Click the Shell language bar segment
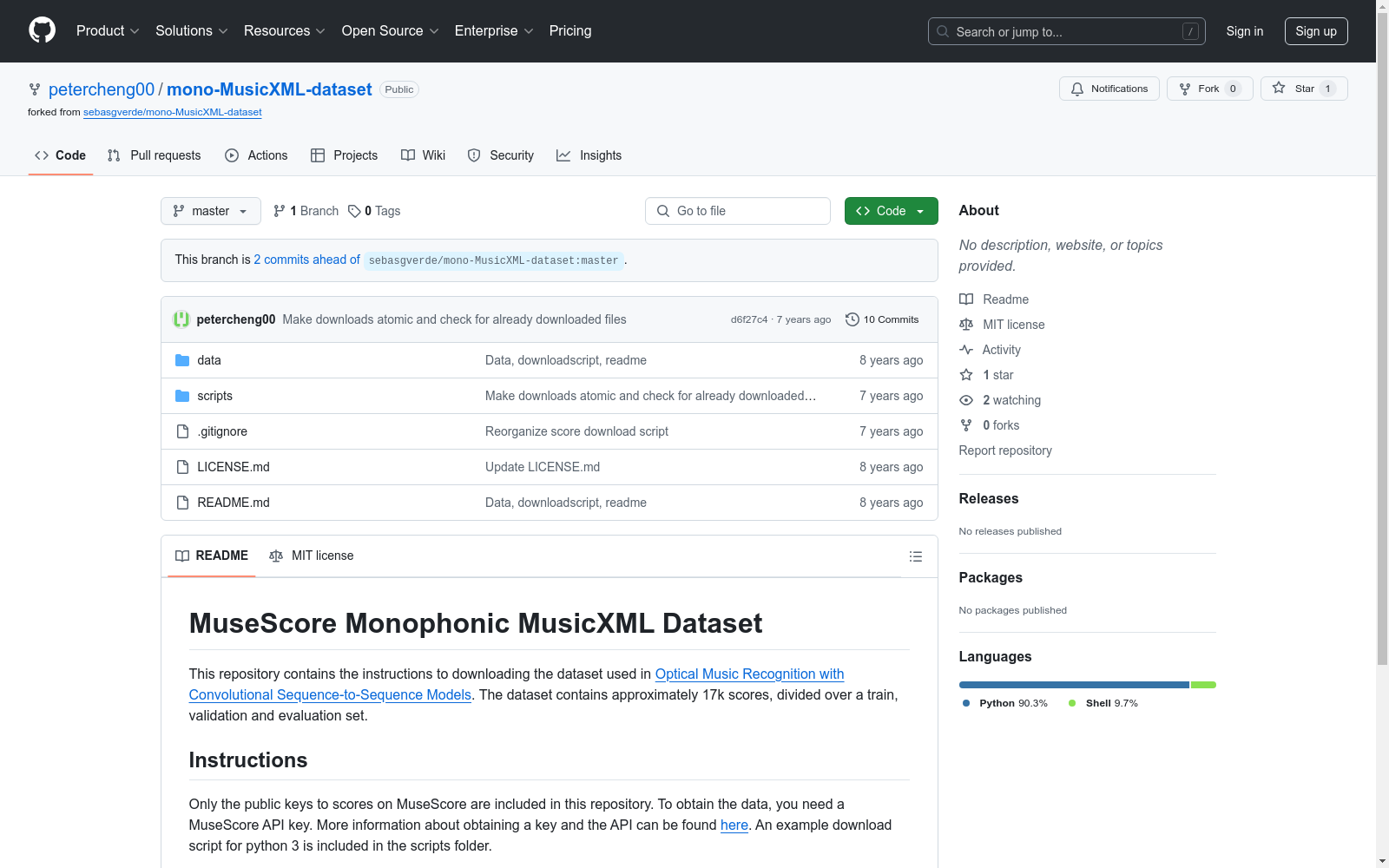This screenshot has width=1389, height=868. tap(1203, 685)
